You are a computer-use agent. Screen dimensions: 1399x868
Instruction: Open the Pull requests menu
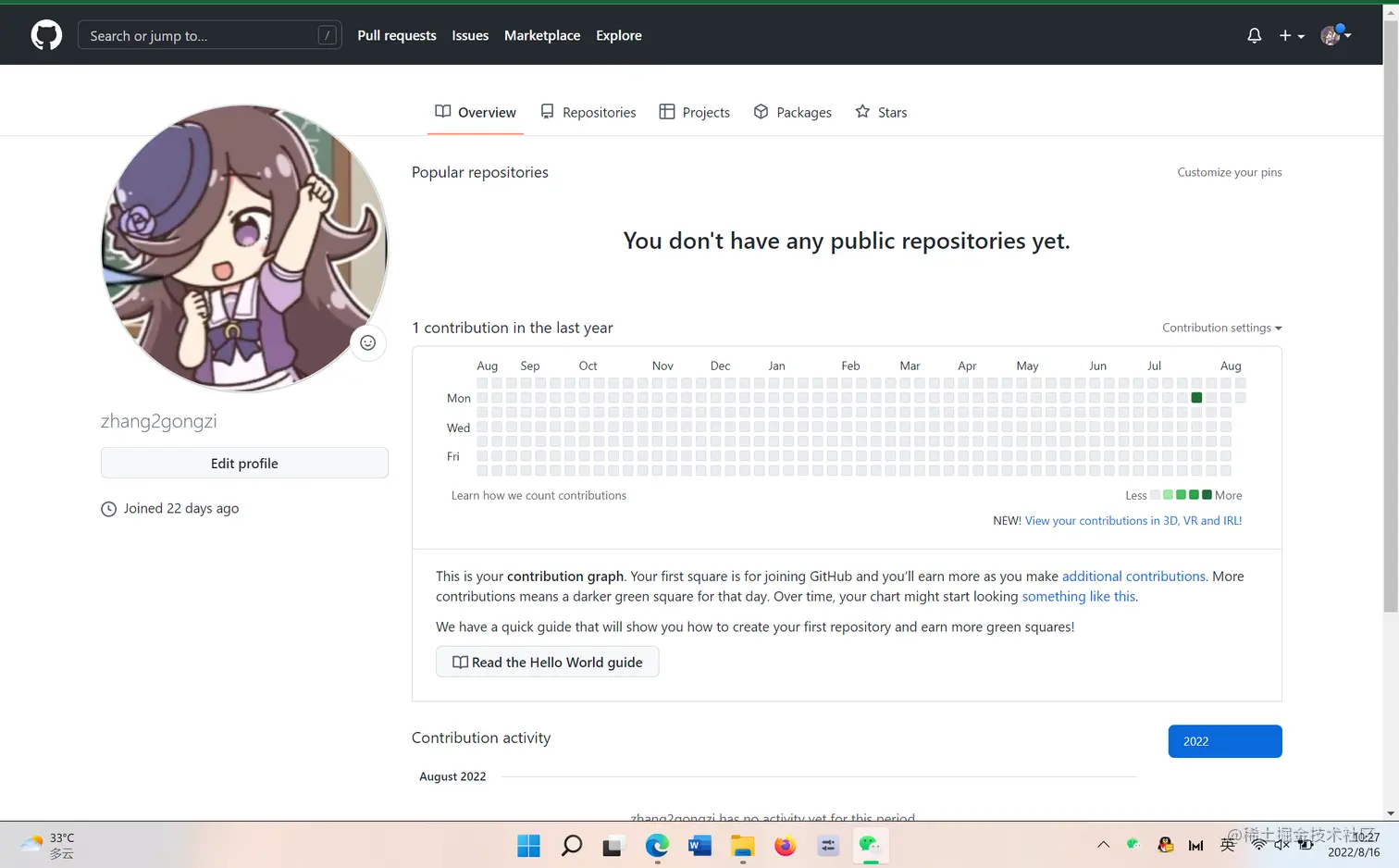(x=396, y=35)
